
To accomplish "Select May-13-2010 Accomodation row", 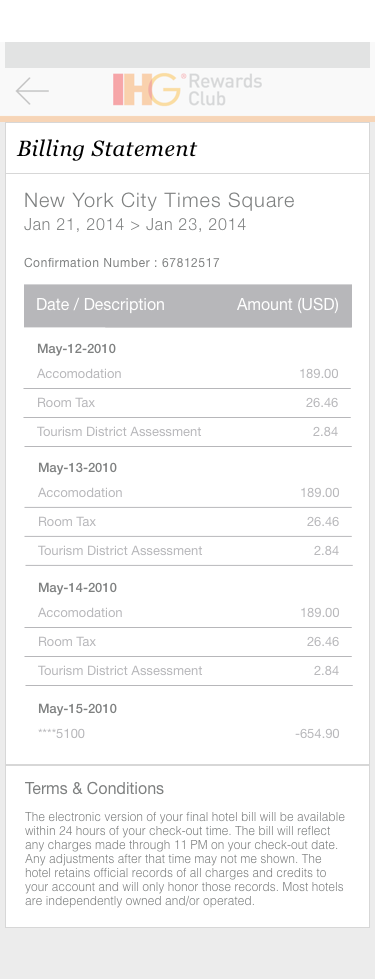I will tap(187, 493).
